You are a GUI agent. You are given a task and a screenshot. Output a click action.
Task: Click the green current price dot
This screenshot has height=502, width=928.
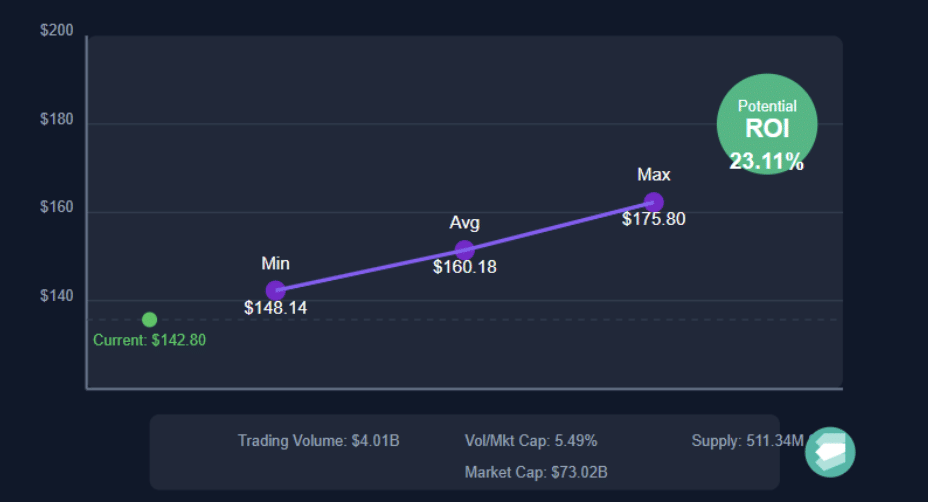tap(149, 320)
